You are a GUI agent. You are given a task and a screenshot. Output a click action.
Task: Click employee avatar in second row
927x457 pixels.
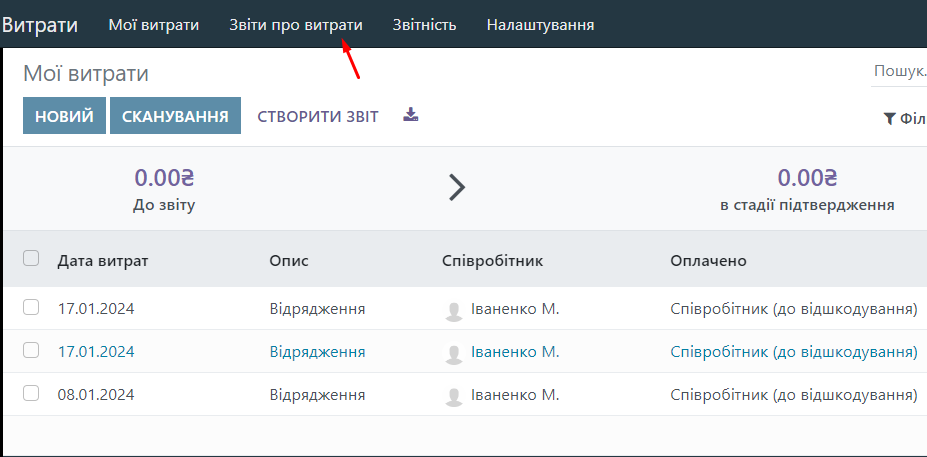(453, 353)
